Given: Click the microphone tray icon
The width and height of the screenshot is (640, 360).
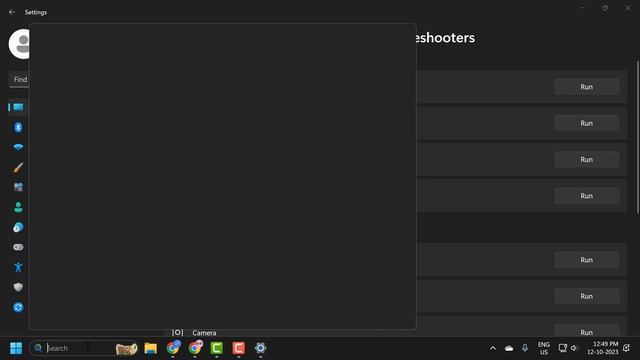Looking at the screenshot, I should 525,348.
